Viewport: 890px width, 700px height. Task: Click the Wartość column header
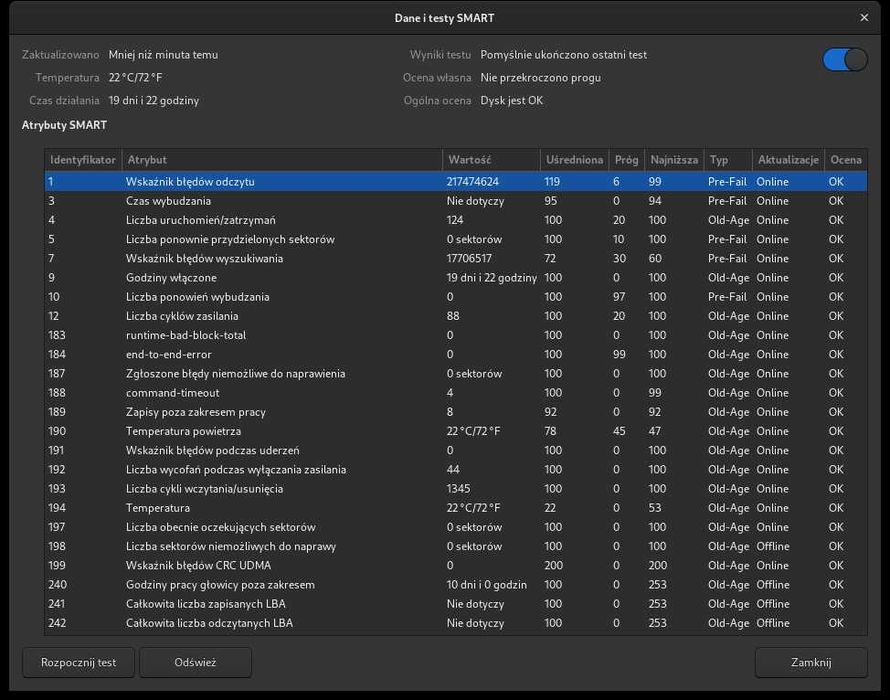[490, 160]
